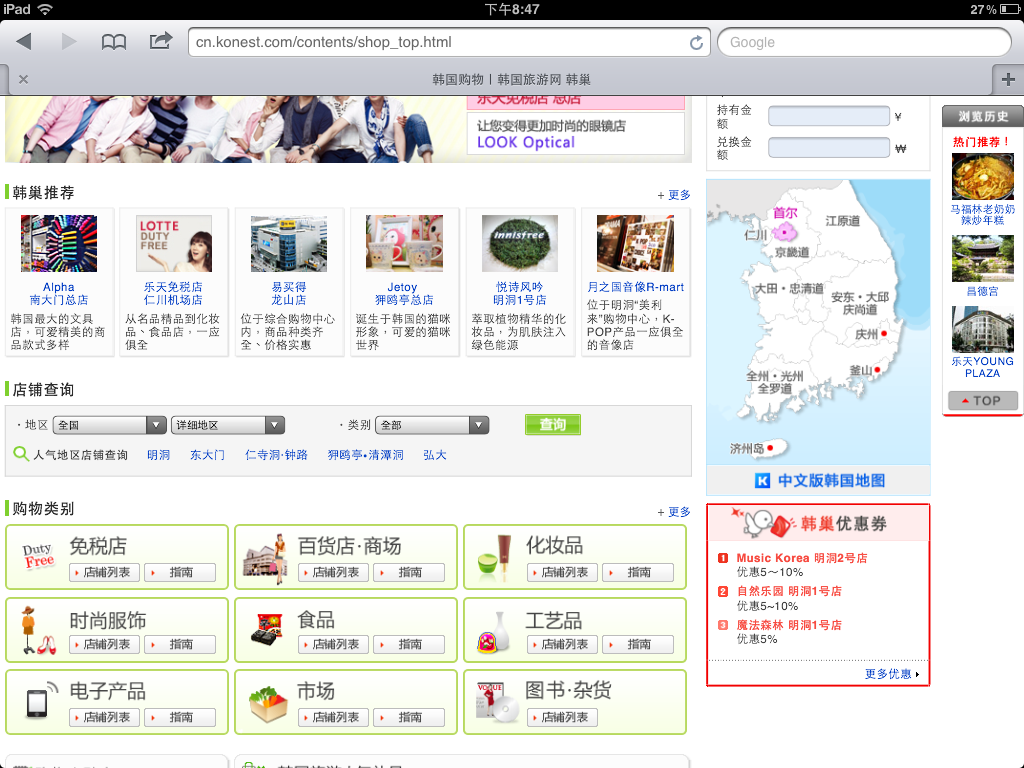This screenshot has height=768, width=1024.
Task: Tap the Safari back arrow
Action: click(x=24, y=42)
